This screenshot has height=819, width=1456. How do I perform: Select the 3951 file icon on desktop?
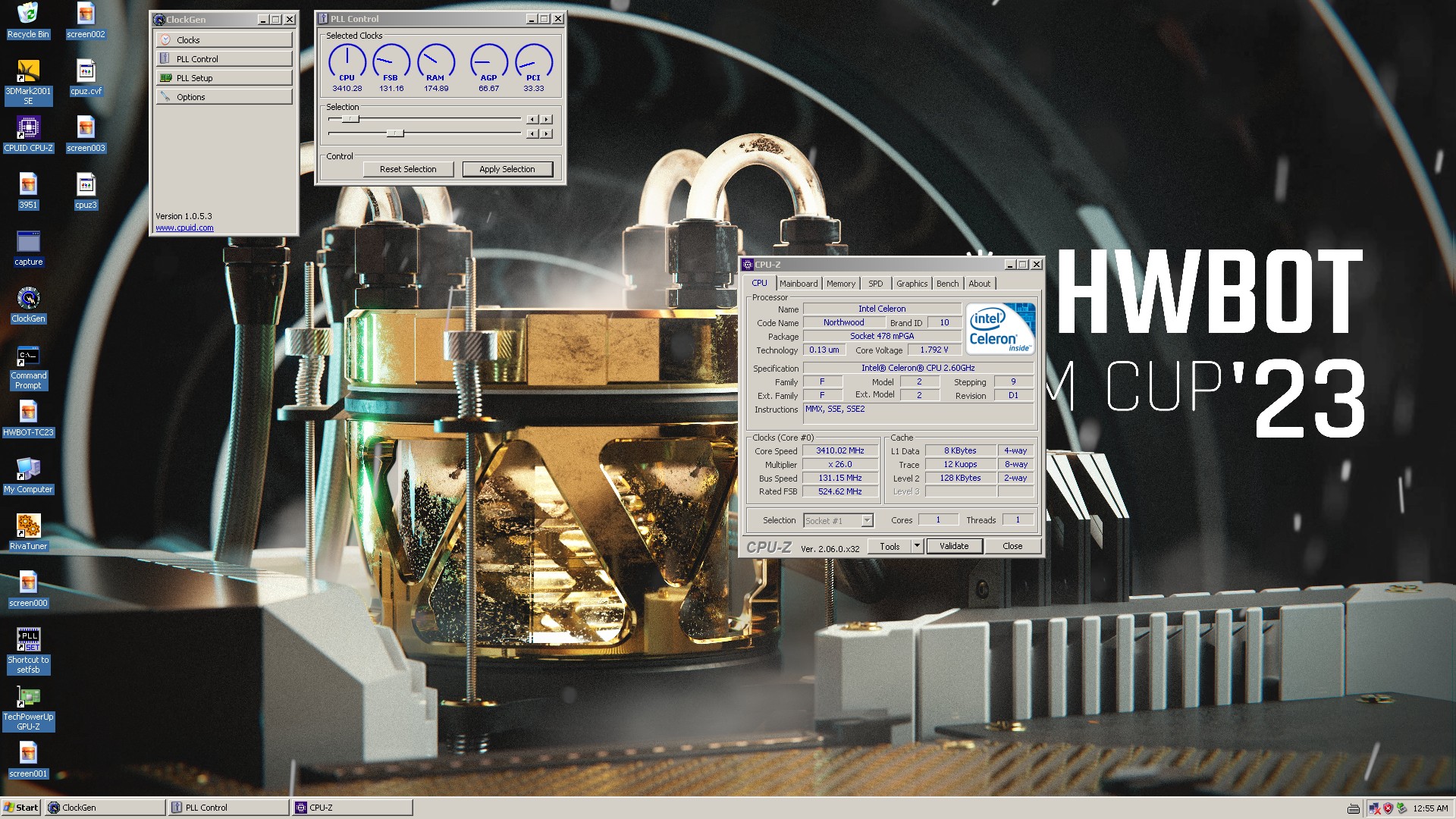pyautogui.click(x=28, y=191)
